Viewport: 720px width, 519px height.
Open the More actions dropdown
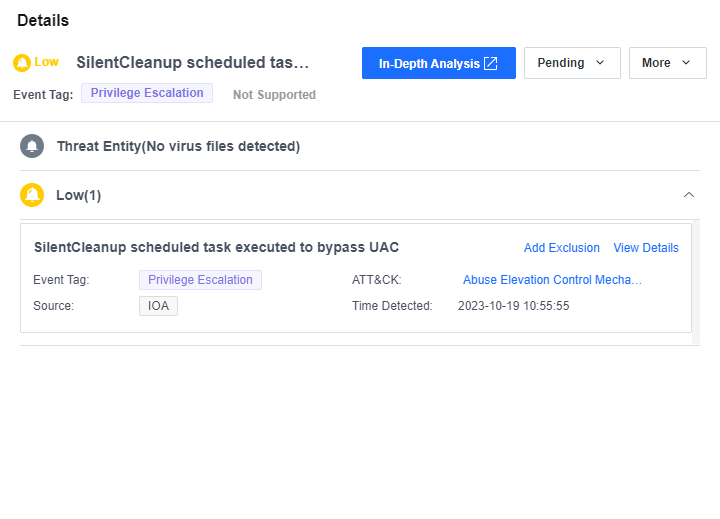(x=667, y=63)
